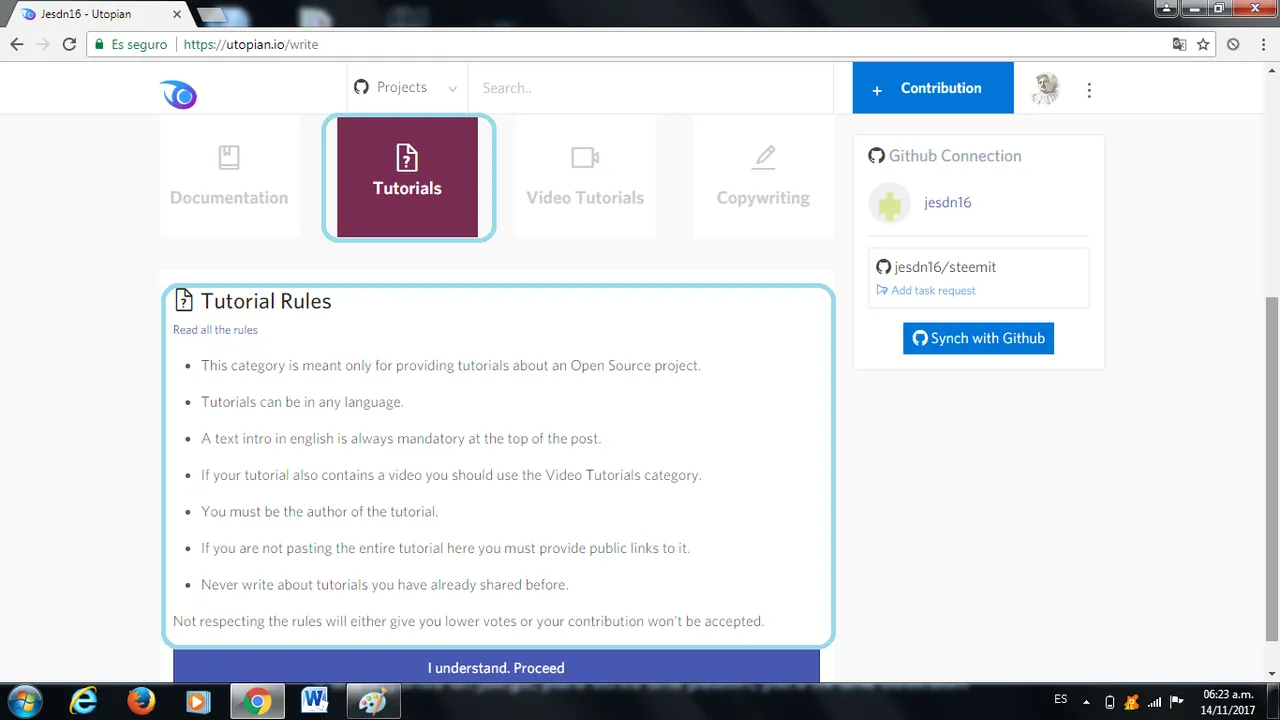
Task: Click the address bar URL
Action: coord(251,45)
